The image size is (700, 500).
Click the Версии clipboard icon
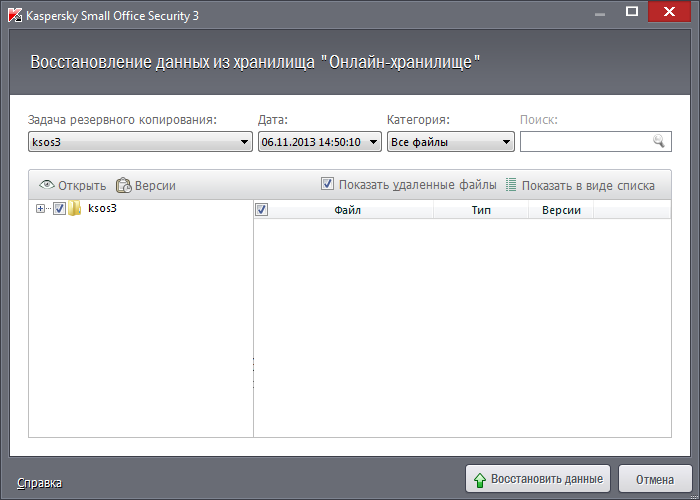click(x=124, y=185)
